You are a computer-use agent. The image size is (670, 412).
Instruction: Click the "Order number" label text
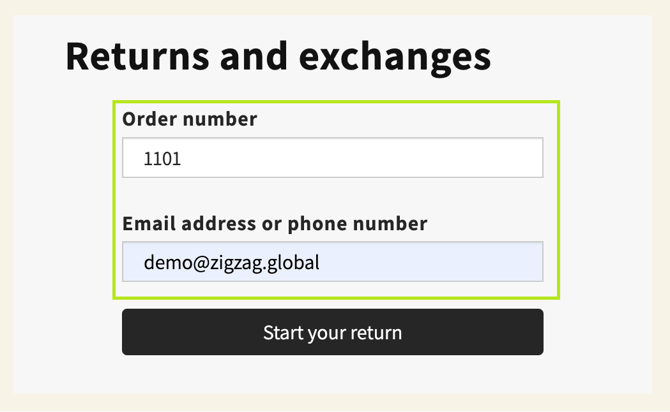point(189,119)
